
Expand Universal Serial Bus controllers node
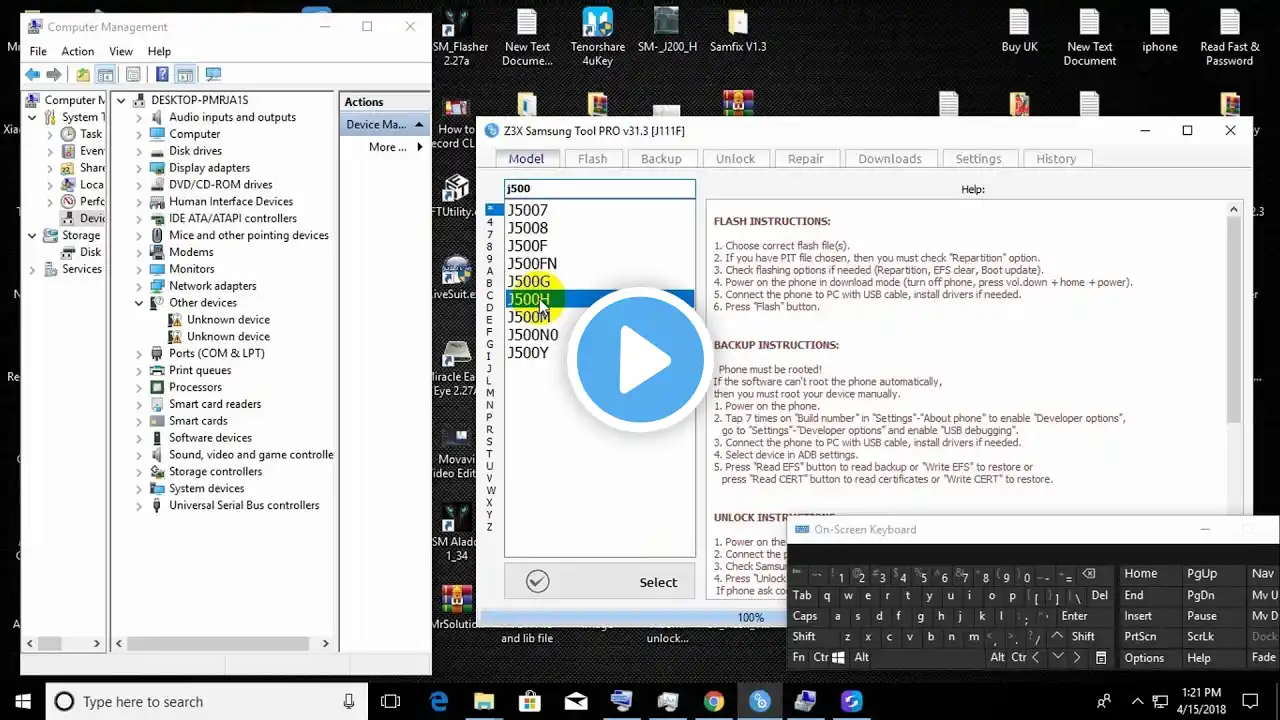[140, 506]
